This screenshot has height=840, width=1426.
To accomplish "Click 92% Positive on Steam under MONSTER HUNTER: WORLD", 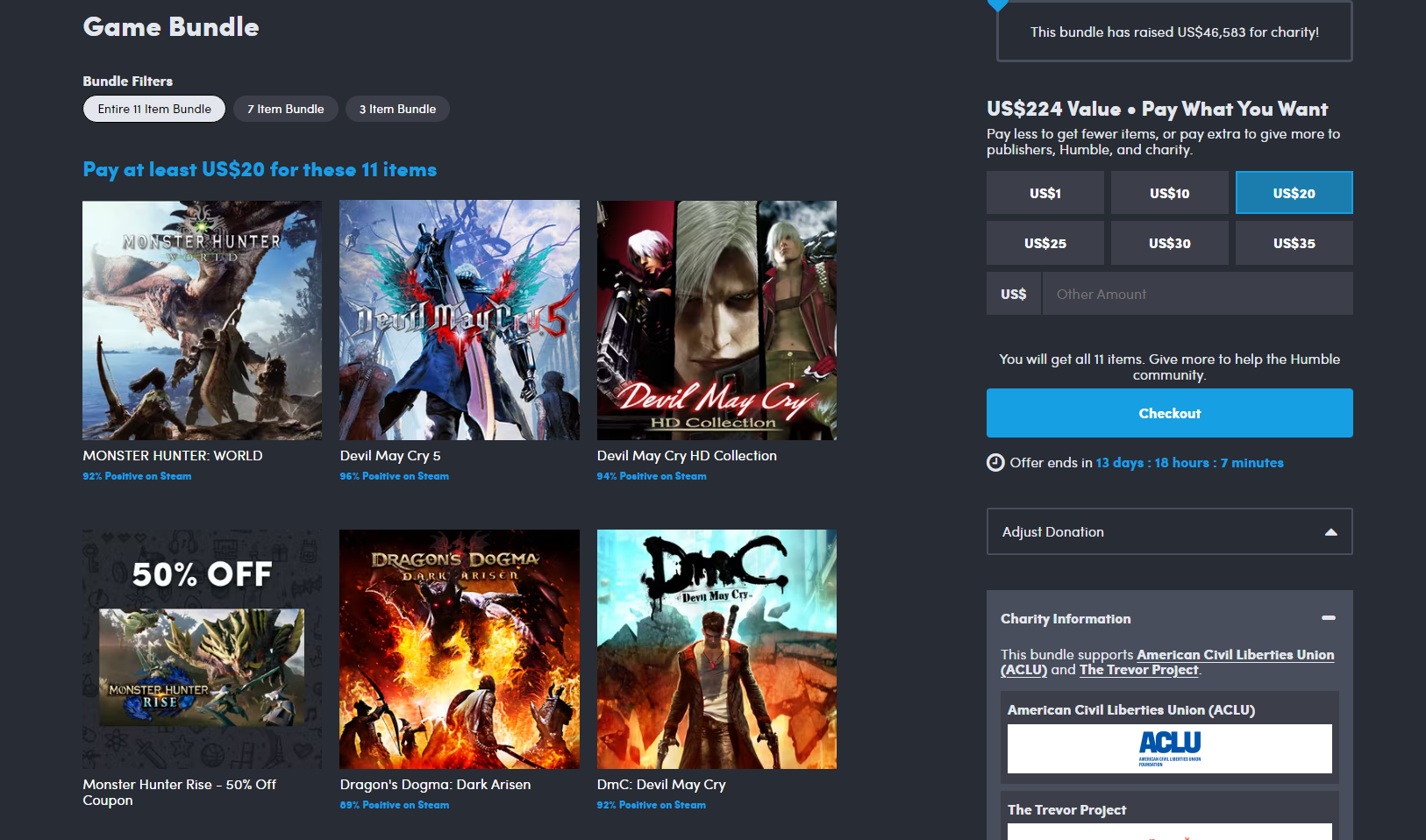I will (137, 476).
